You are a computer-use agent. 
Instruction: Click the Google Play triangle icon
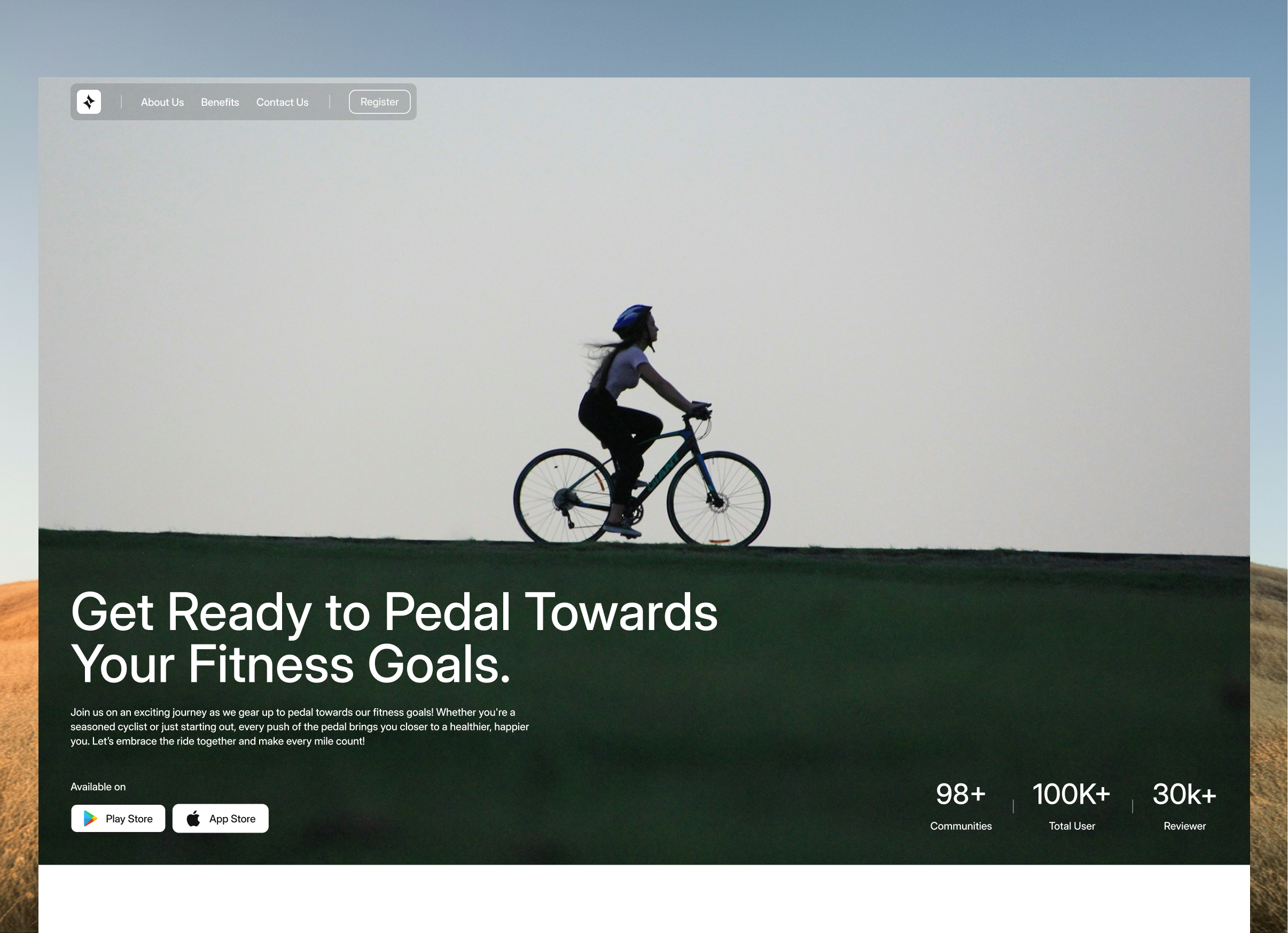click(x=90, y=818)
